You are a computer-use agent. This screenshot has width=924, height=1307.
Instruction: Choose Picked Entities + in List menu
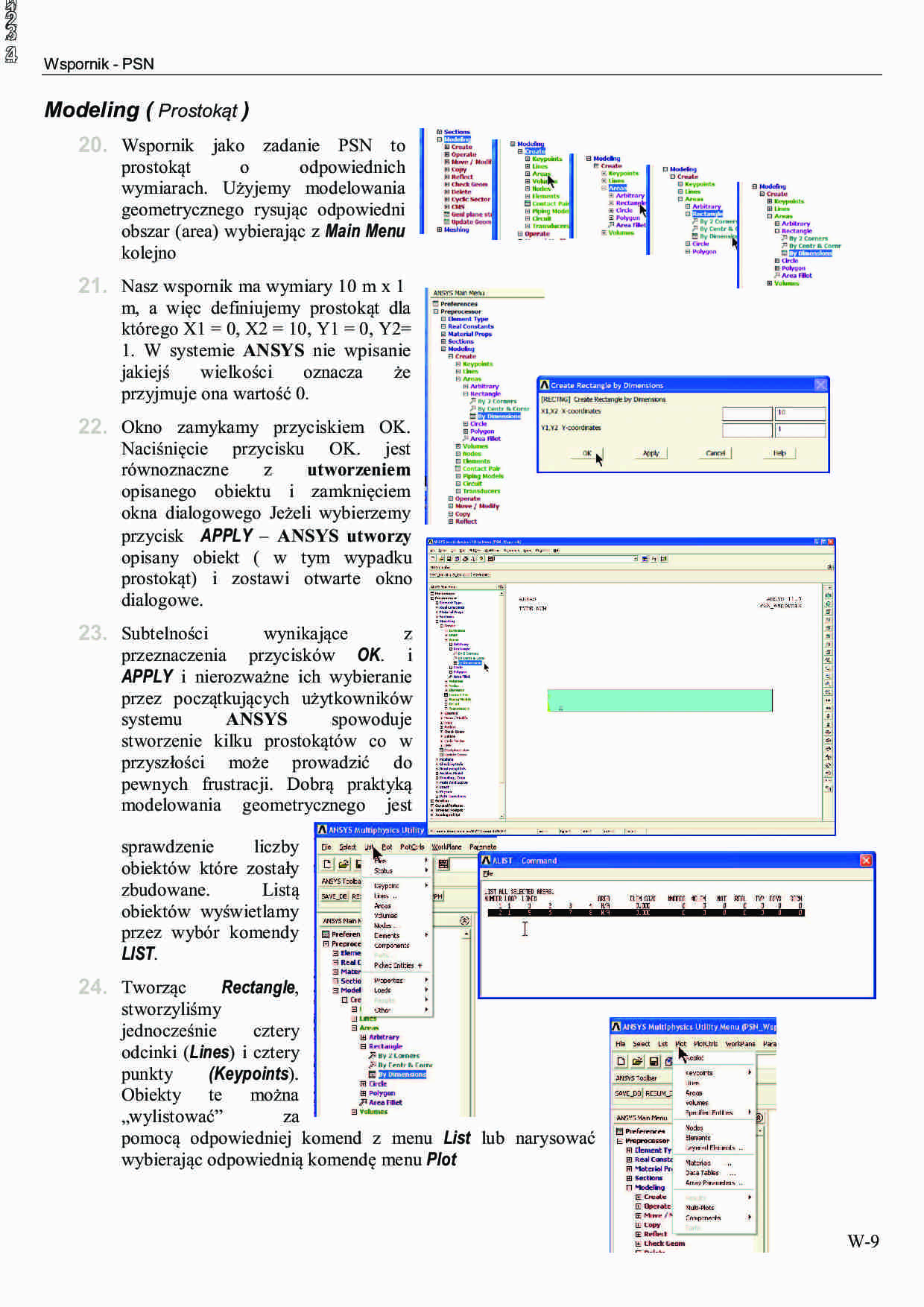398,966
